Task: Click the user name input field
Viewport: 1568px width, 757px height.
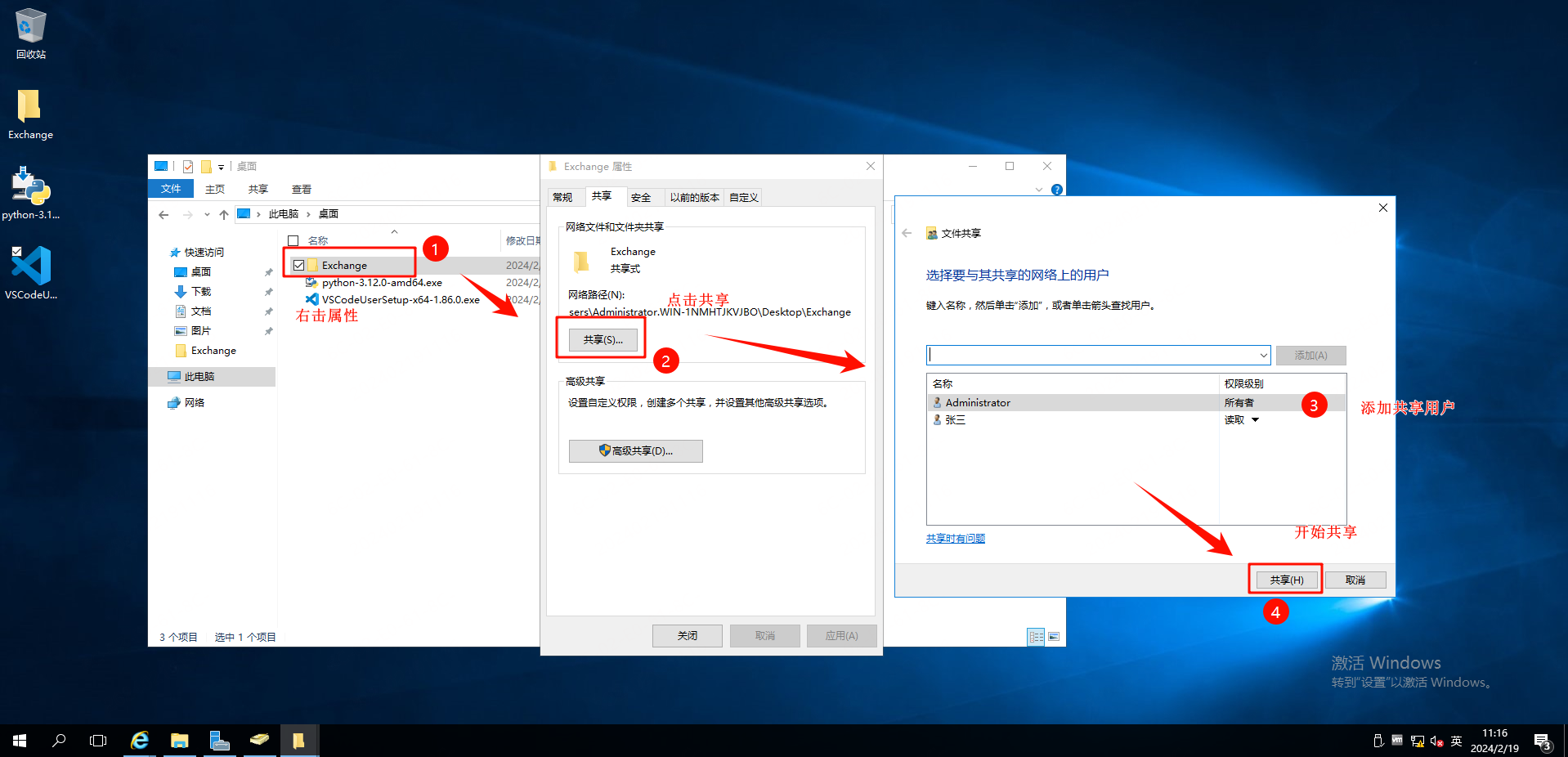Action: pos(1091,356)
